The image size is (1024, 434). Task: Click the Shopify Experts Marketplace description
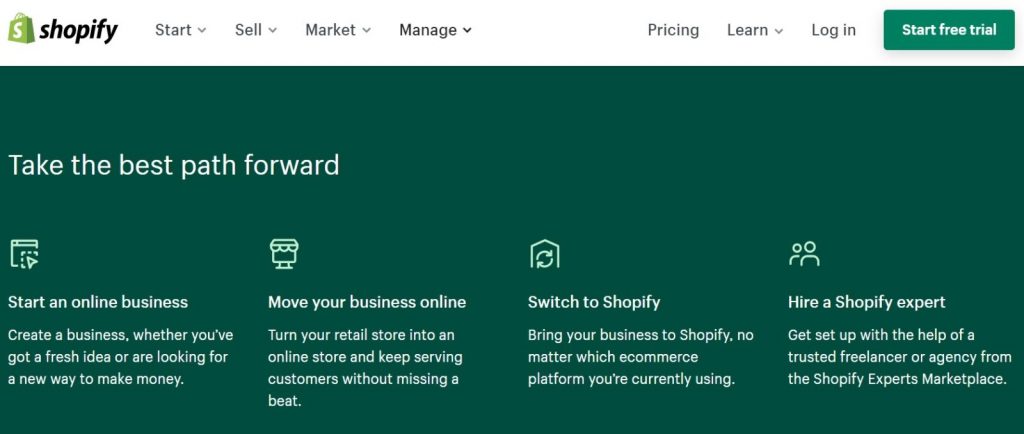pos(899,357)
